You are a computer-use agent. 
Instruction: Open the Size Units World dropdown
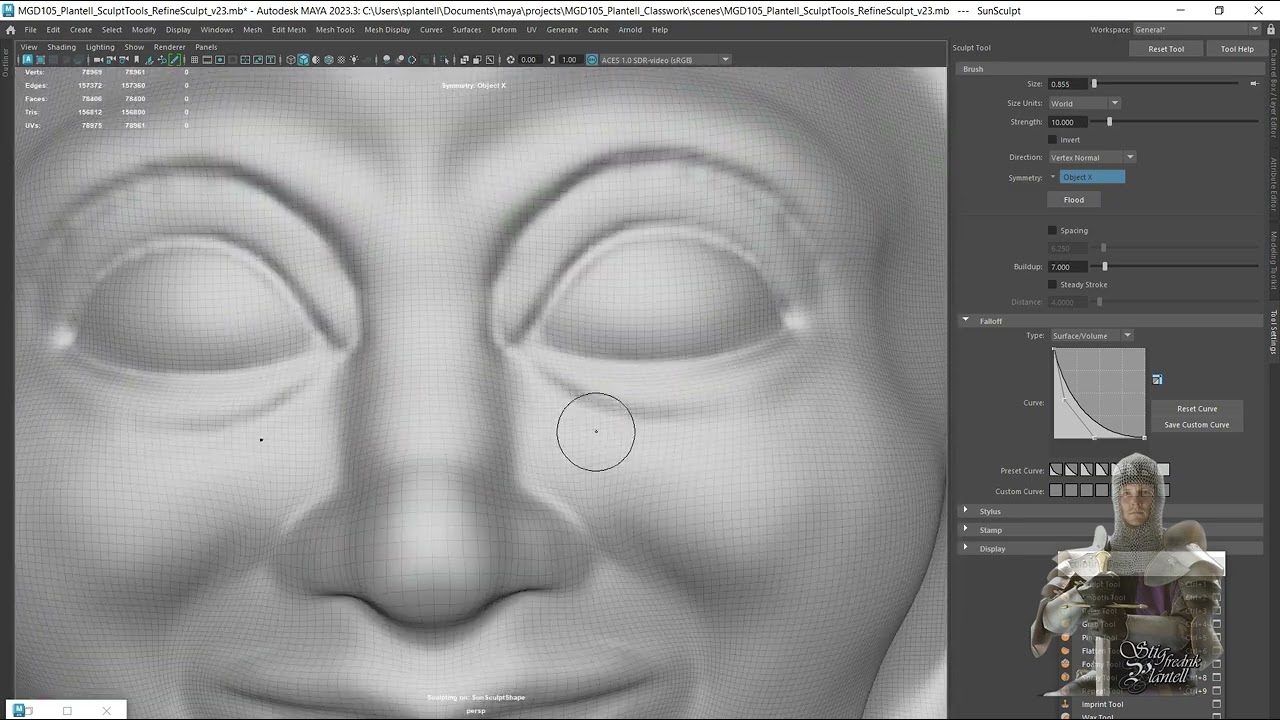(1084, 103)
